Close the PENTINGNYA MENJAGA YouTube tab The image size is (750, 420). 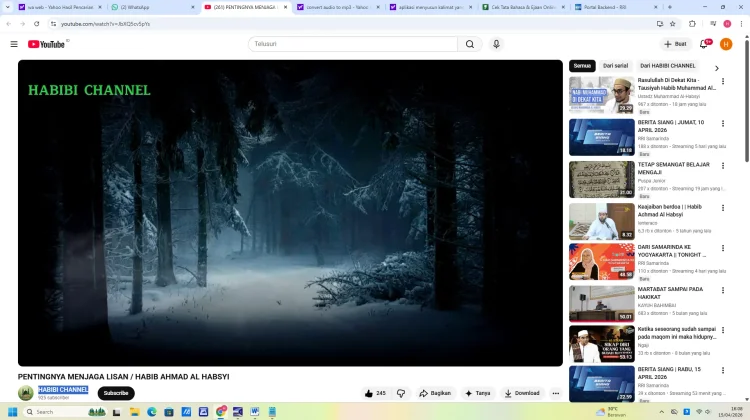click(x=285, y=7)
